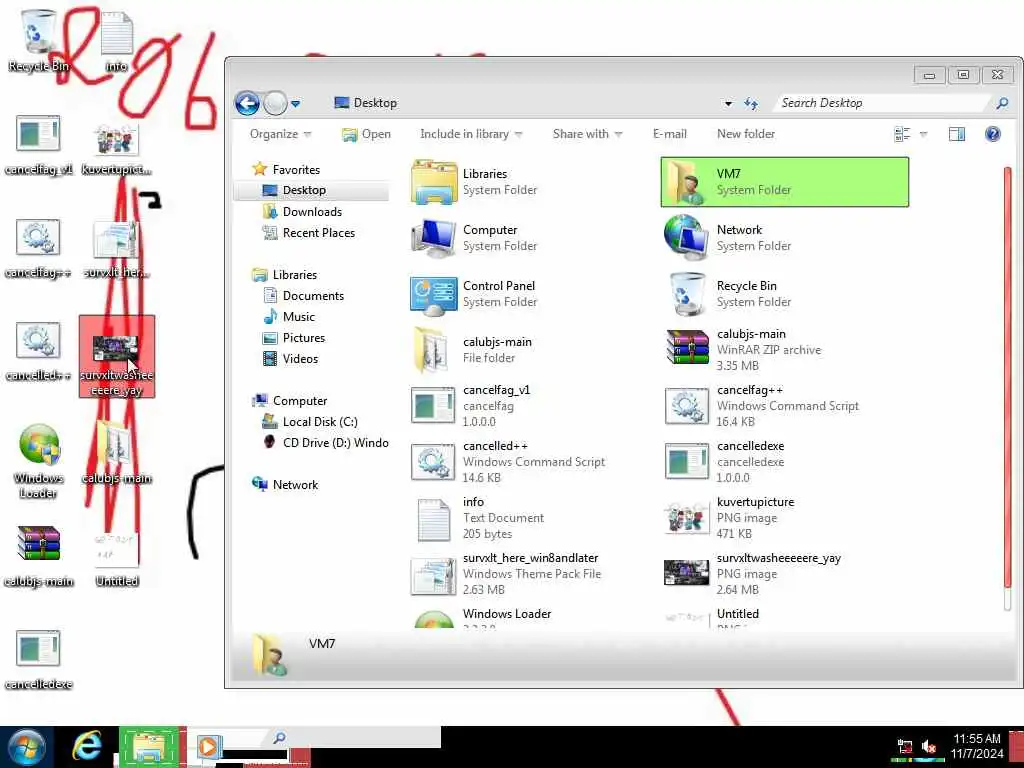Select the Network system folder icon

[x=686, y=238]
